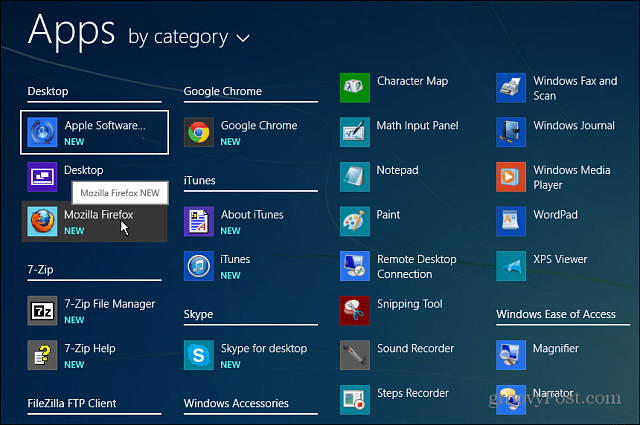Screen dimensions: 640x425
Task: Select the Google Chrome category heading
Action: [222, 91]
